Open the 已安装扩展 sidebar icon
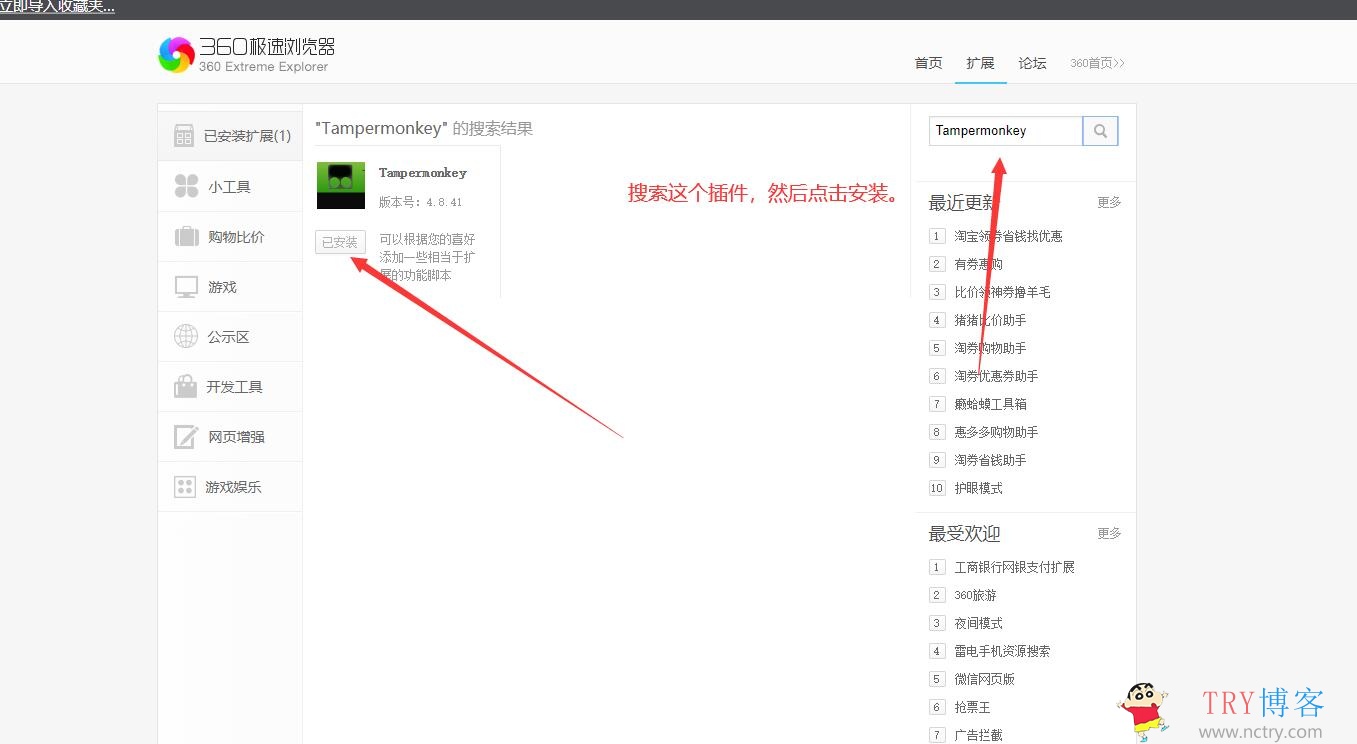Screen dimensions: 1357x744 184,136
